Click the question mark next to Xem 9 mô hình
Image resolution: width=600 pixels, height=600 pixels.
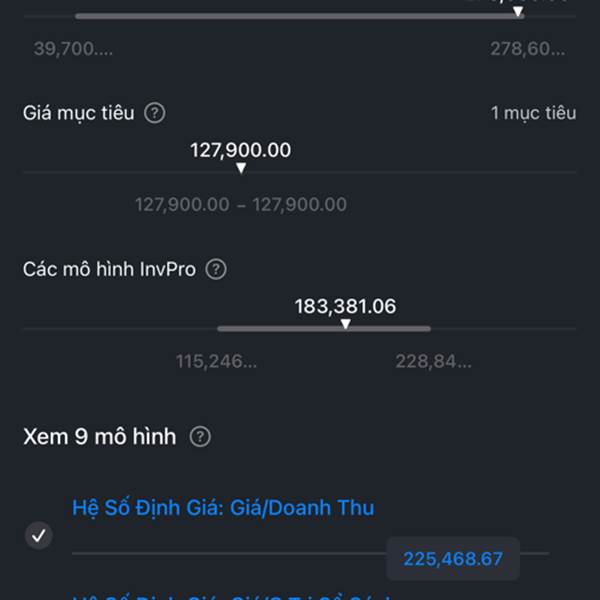[200, 437]
